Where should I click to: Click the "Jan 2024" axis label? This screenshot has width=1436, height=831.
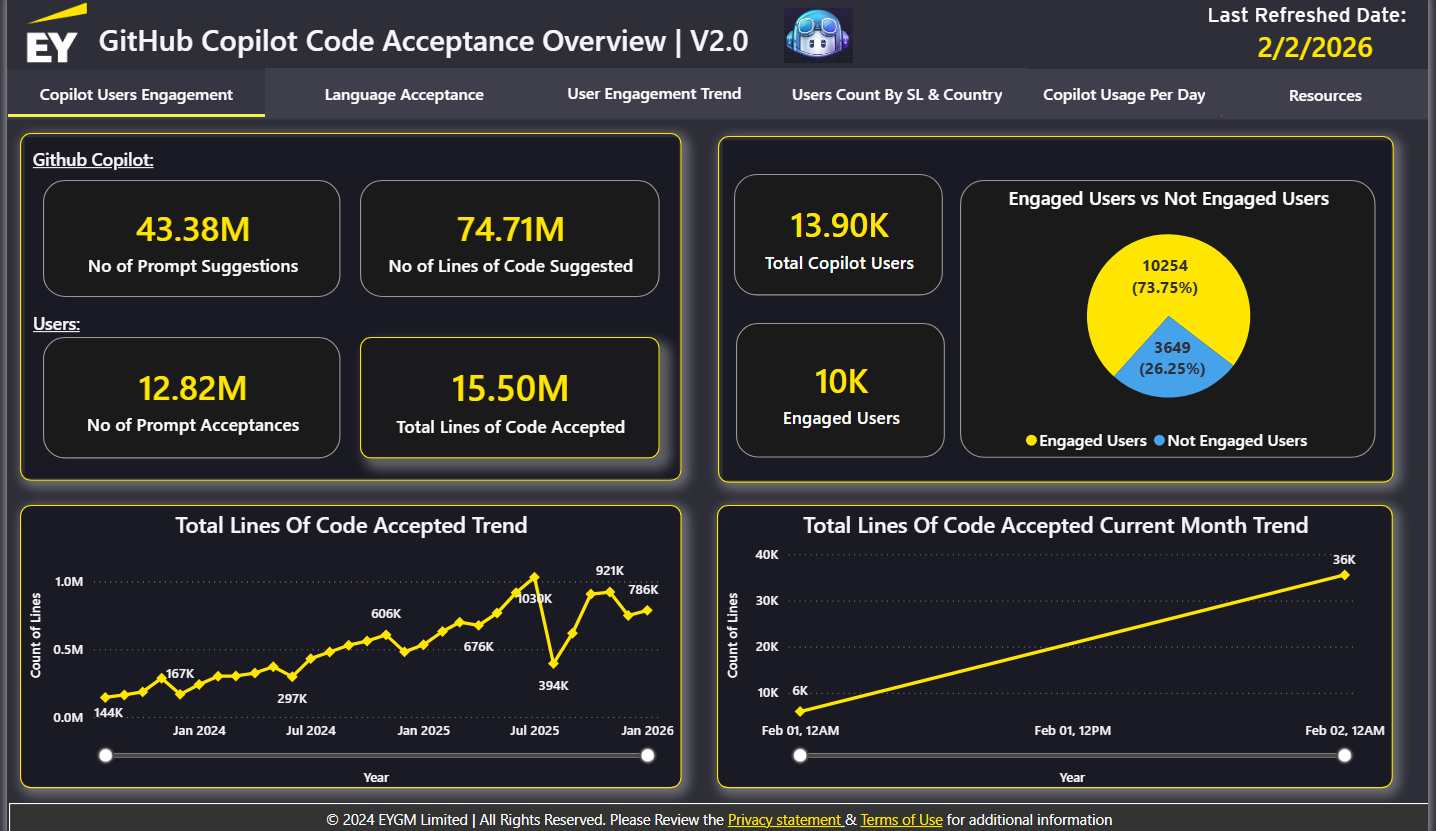[x=199, y=731]
